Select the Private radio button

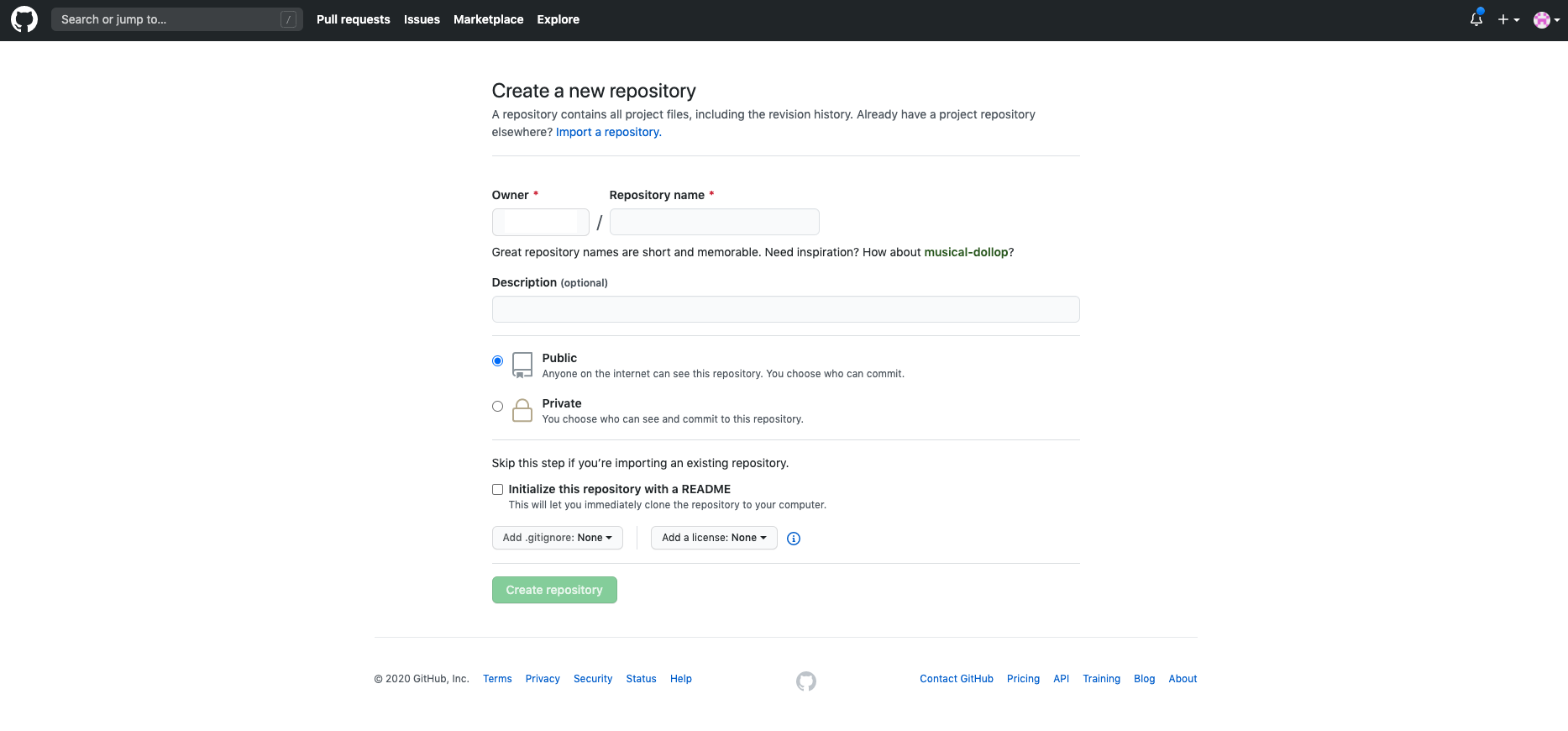(497, 407)
